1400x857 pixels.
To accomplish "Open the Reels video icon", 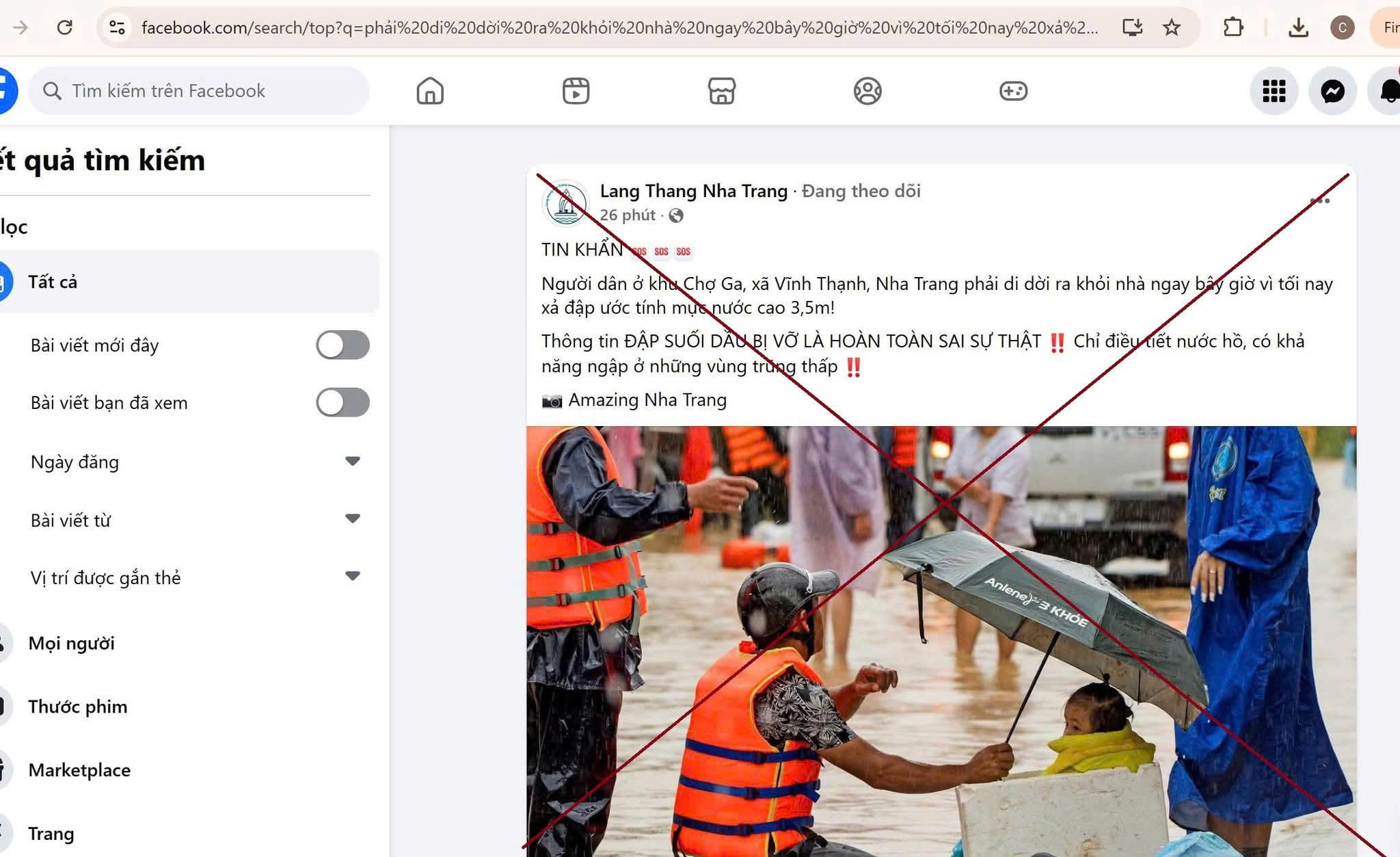I will (576, 91).
